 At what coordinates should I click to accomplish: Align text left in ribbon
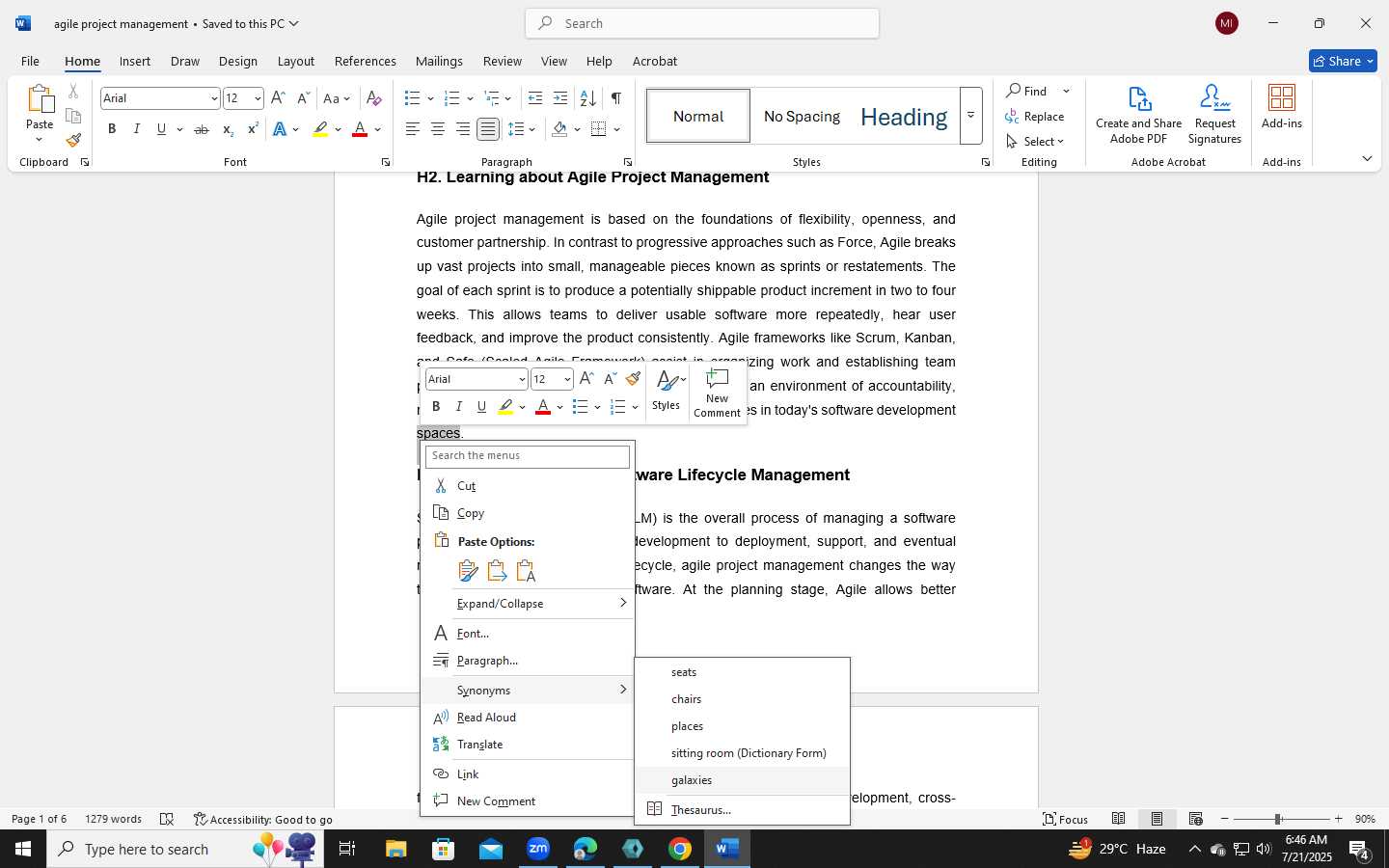(x=413, y=129)
